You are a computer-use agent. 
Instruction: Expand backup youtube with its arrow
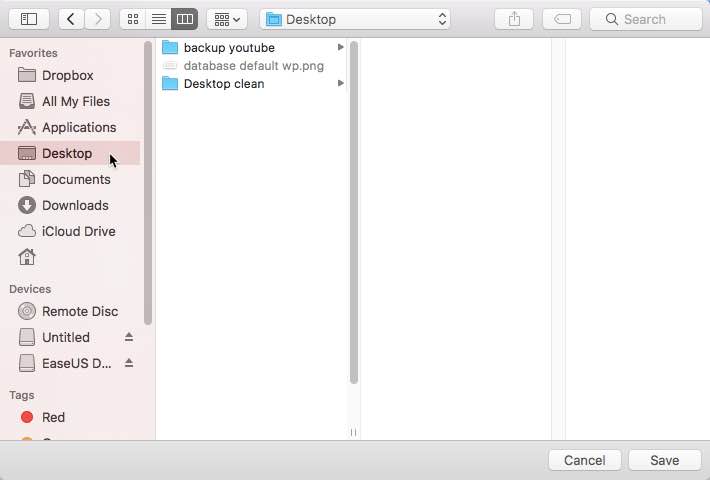tap(341, 47)
